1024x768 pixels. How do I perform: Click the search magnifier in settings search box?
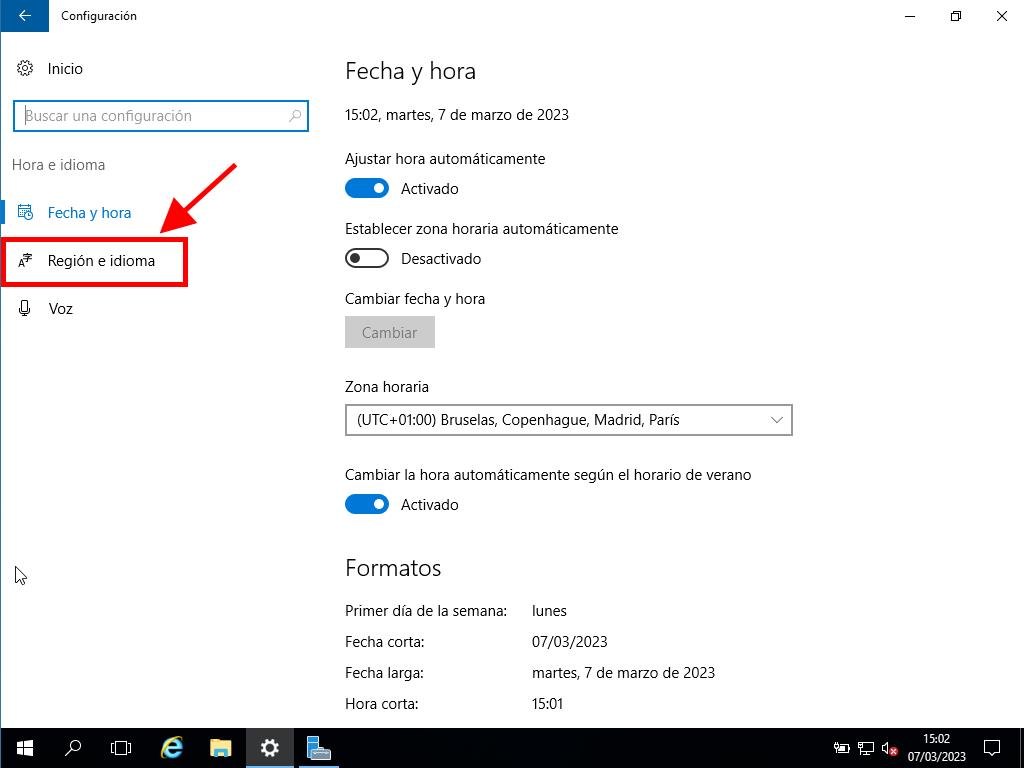(295, 116)
